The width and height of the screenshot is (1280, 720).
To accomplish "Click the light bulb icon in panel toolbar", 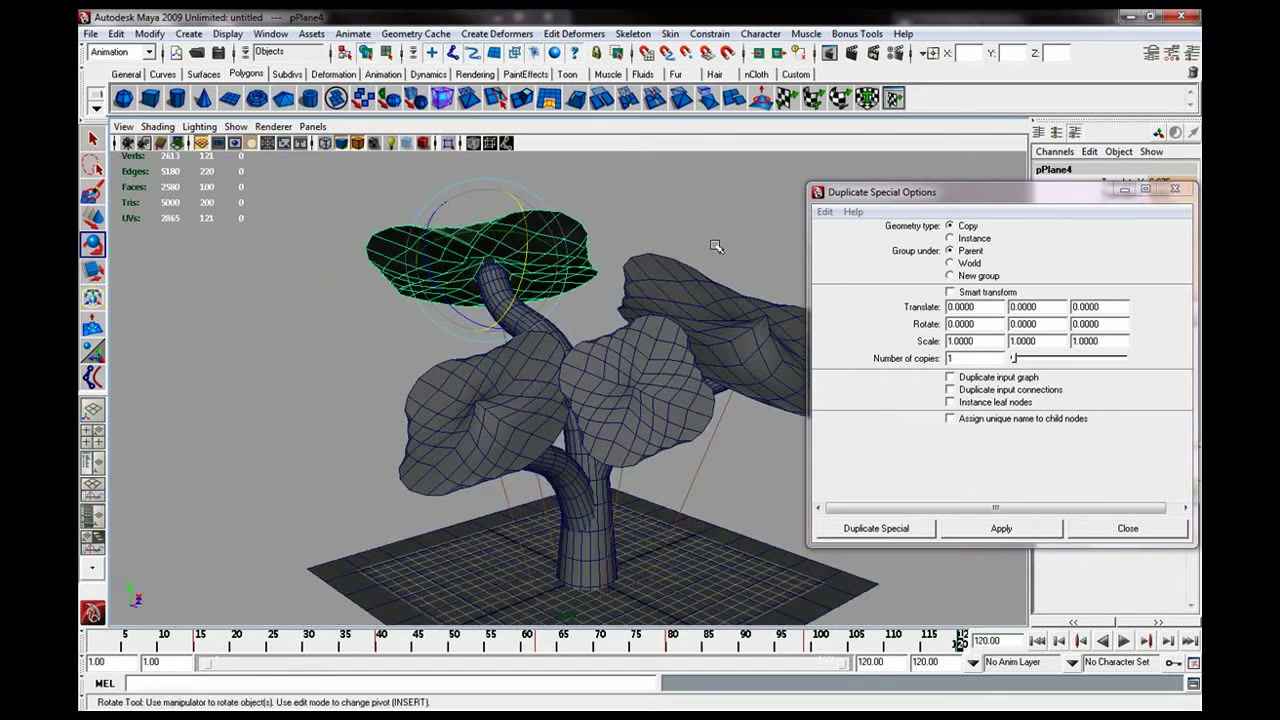I will coord(391,143).
